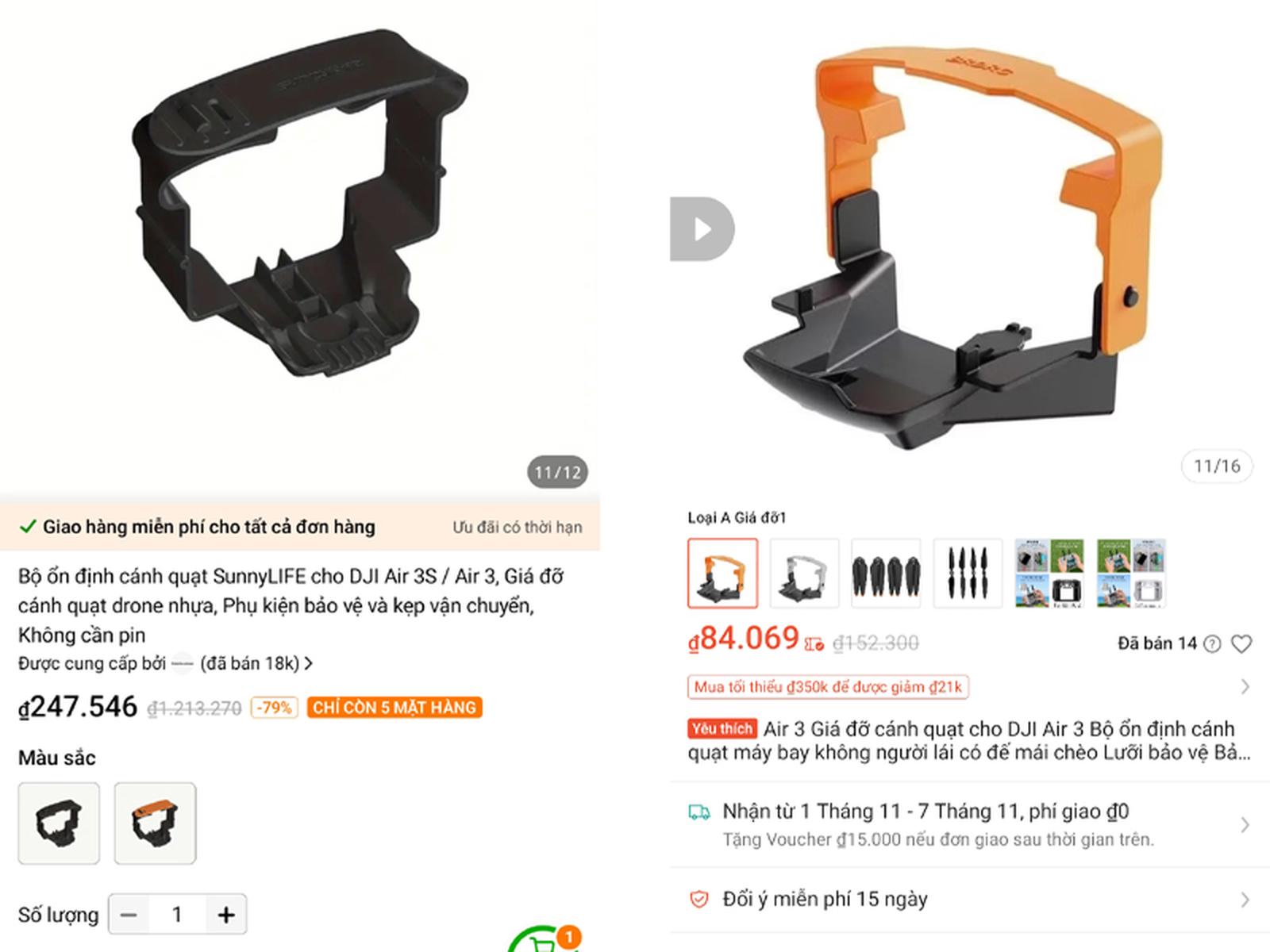Screen dimensions: 1270x952
Task: Select the black propellers variant thumbnail
Action: click(968, 574)
